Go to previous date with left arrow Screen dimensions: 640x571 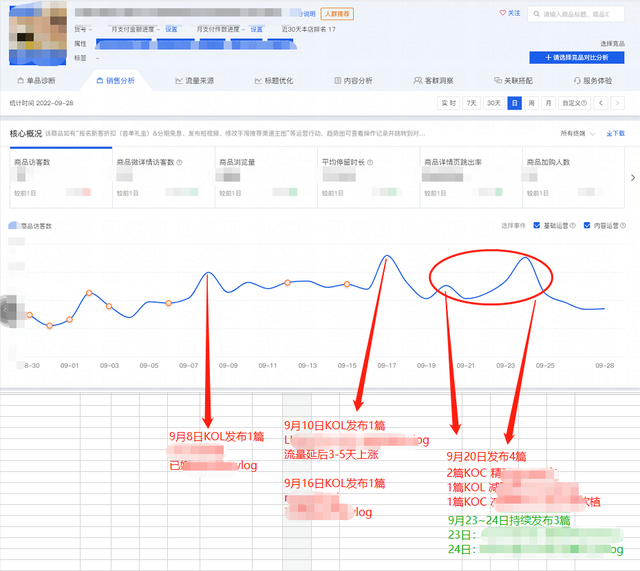pos(600,103)
